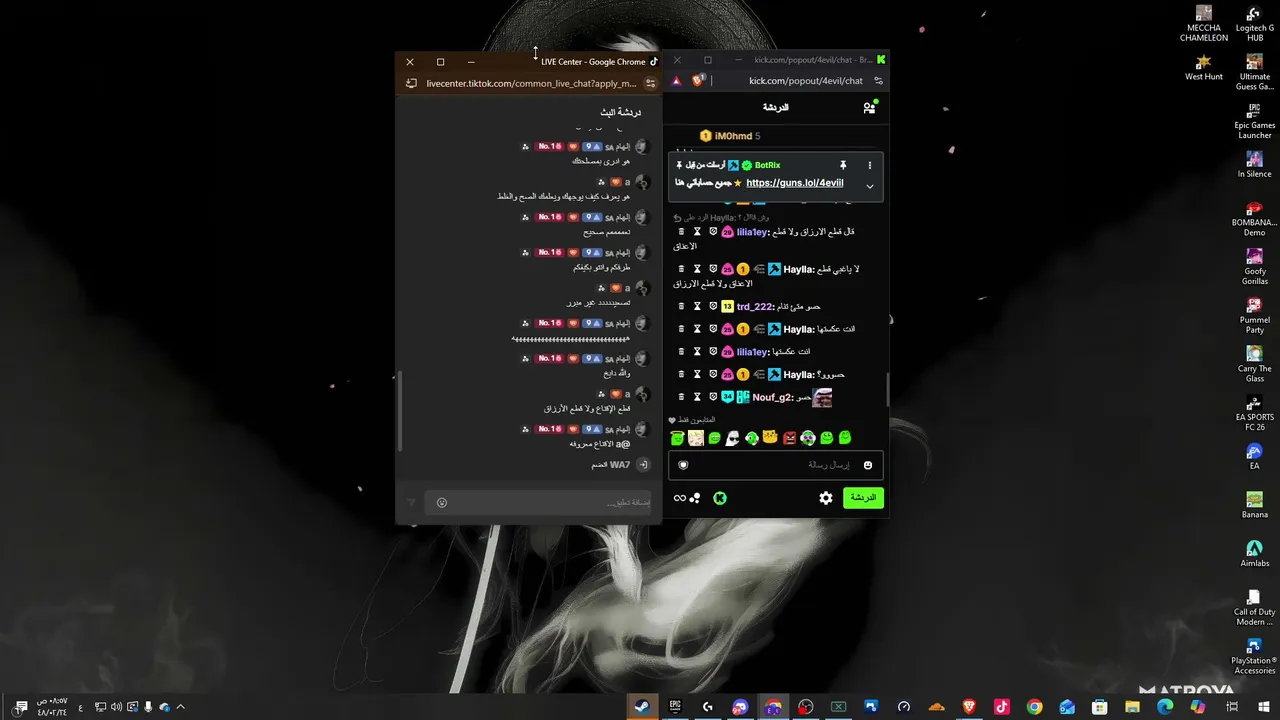Open Epic Games Launcher desktop shortcut

pyautogui.click(x=1255, y=120)
